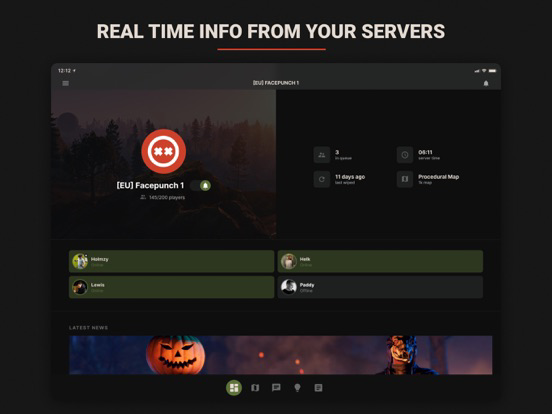Screen dimensions: 552x414
Task: Open notifications bell in top bar
Action: (486, 83)
